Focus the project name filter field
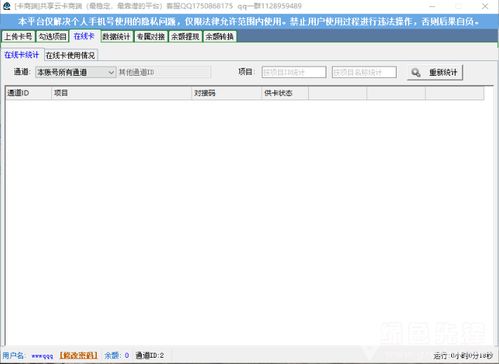This screenshot has height=364, width=499. point(364,72)
